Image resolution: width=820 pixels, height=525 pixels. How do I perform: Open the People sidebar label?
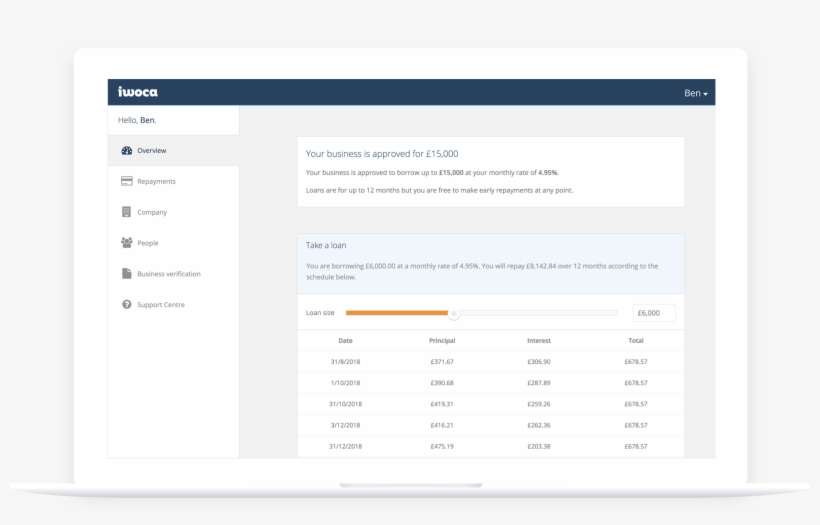[x=147, y=243]
